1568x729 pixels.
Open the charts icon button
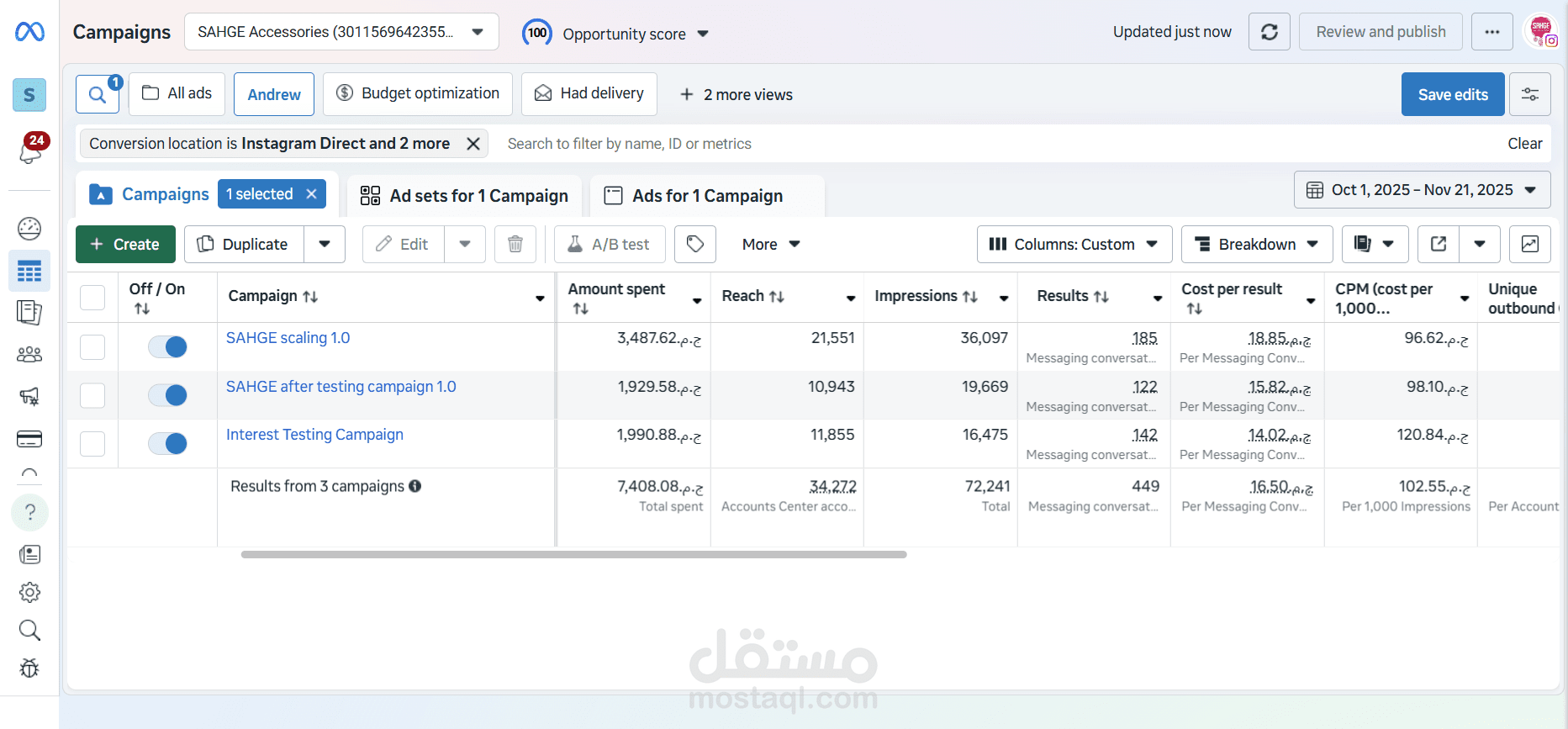(x=1530, y=244)
